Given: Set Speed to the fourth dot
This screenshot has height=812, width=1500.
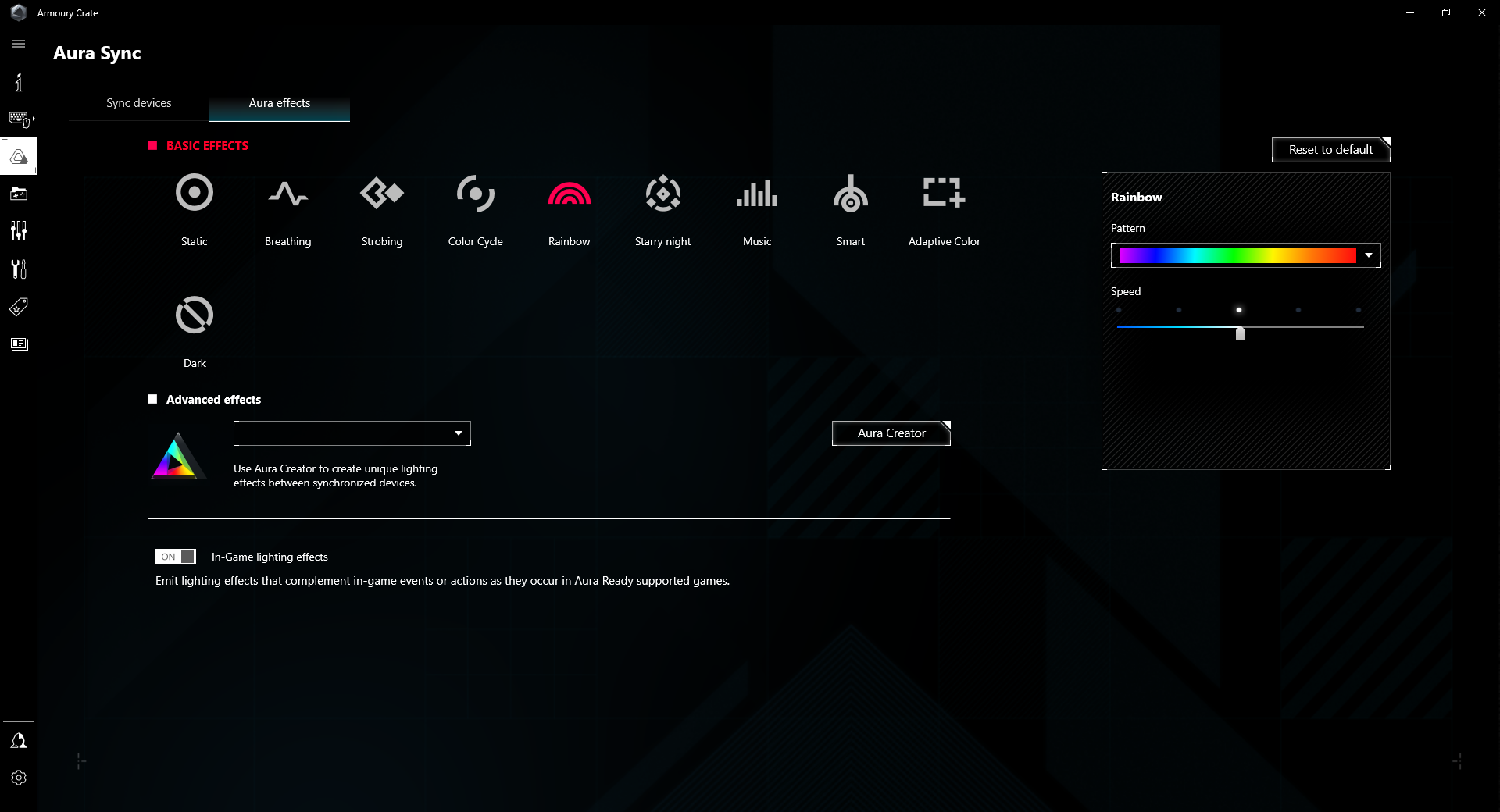Looking at the screenshot, I should coord(1298,310).
